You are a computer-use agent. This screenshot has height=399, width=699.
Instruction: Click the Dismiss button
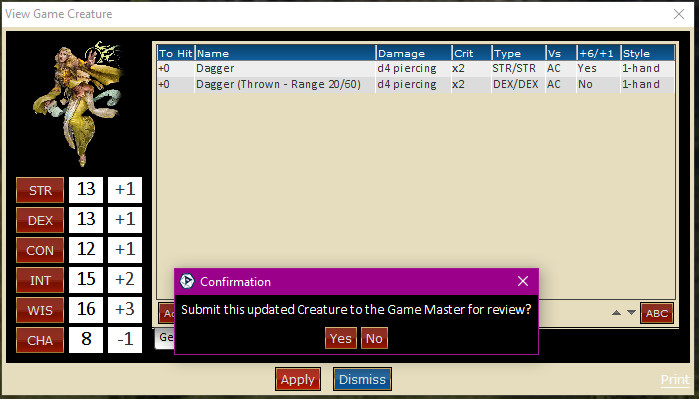click(362, 379)
